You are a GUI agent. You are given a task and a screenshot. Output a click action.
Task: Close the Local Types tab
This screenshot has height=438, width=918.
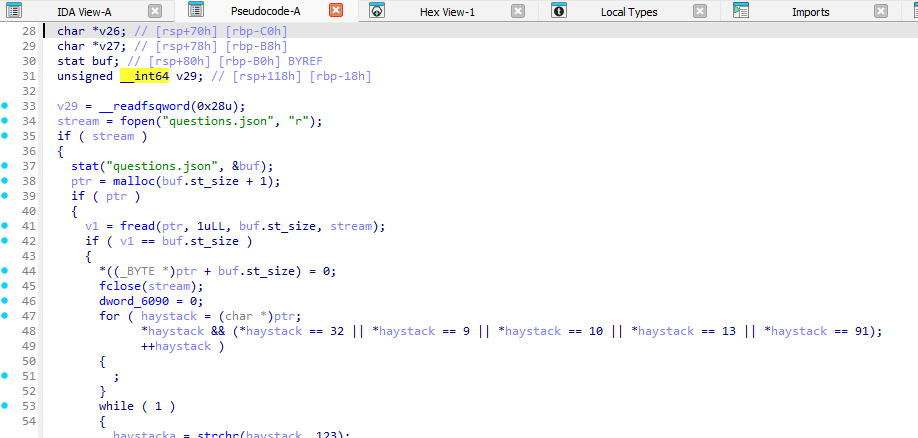tap(699, 12)
